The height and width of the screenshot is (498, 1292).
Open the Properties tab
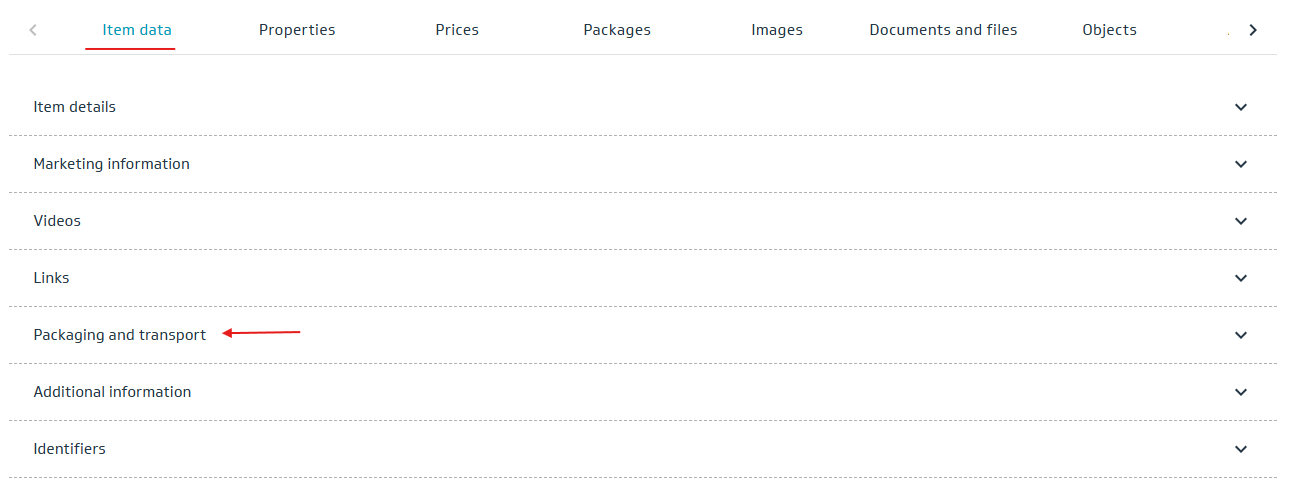[297, 30]
